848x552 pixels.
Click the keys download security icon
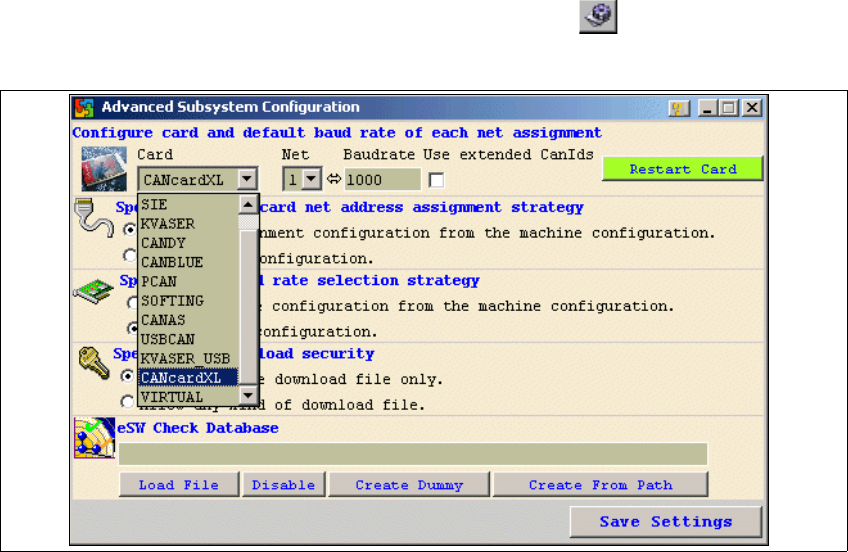(x=93, y=365)
